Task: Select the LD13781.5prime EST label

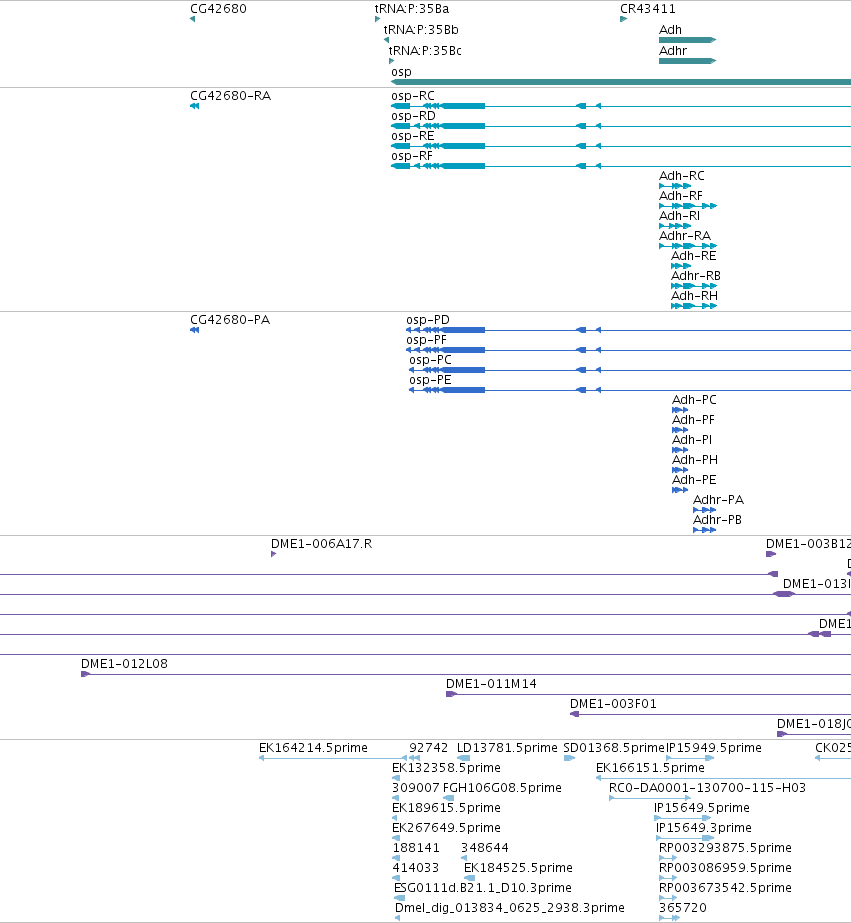Action: point(507,748)
